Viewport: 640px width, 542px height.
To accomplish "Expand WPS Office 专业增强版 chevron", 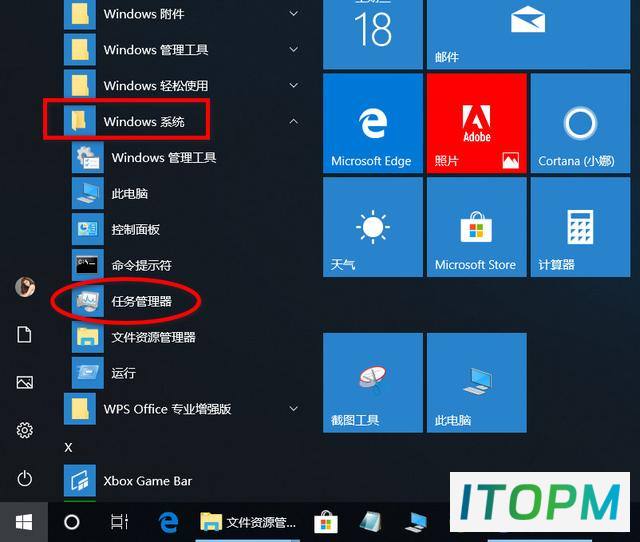I will click(x=293, y=409).
